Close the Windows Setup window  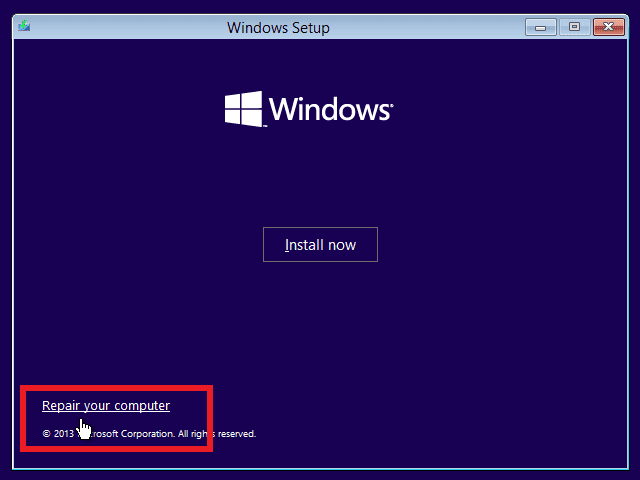pos(609,27)
